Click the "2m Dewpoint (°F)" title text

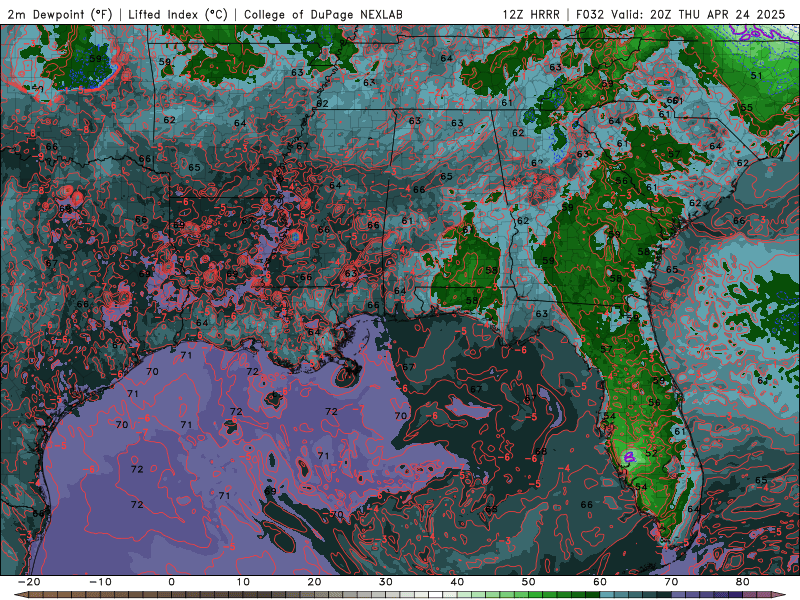click(60, 14)
